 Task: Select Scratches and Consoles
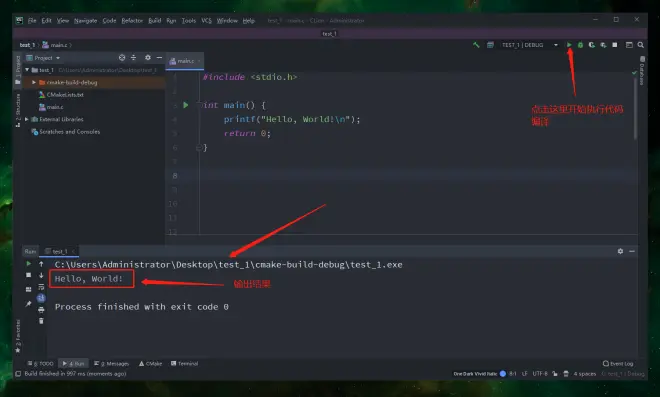coord(66,132)
